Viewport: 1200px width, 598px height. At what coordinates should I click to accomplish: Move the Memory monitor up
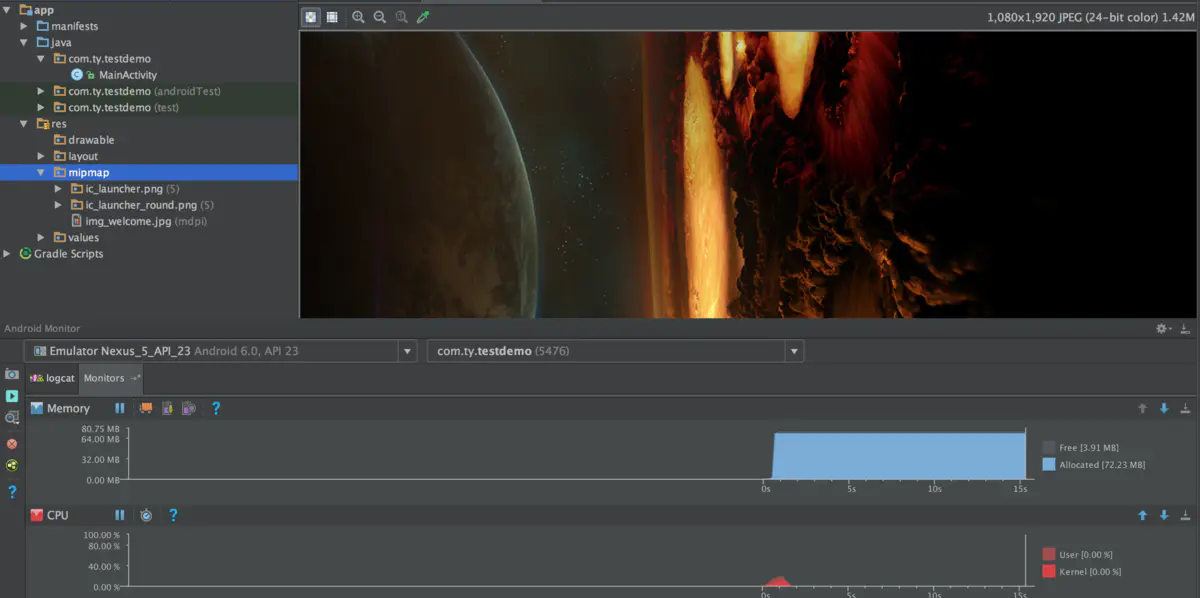pyautogui.click(x=1142, y=408)
